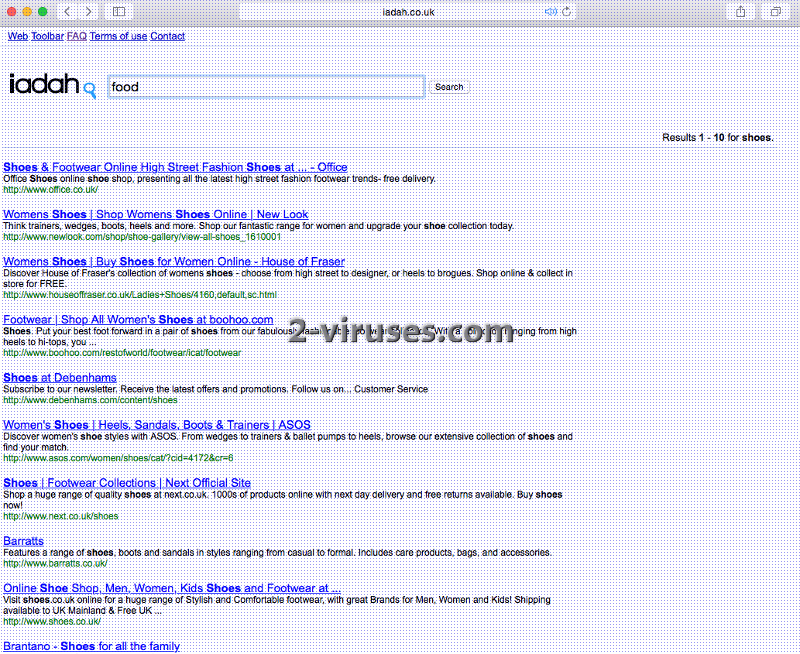800x654 pixels.
Task: Click the debenhams.com/content/shoes URL text
Action: pyautogui.click(x=90, y=400)
